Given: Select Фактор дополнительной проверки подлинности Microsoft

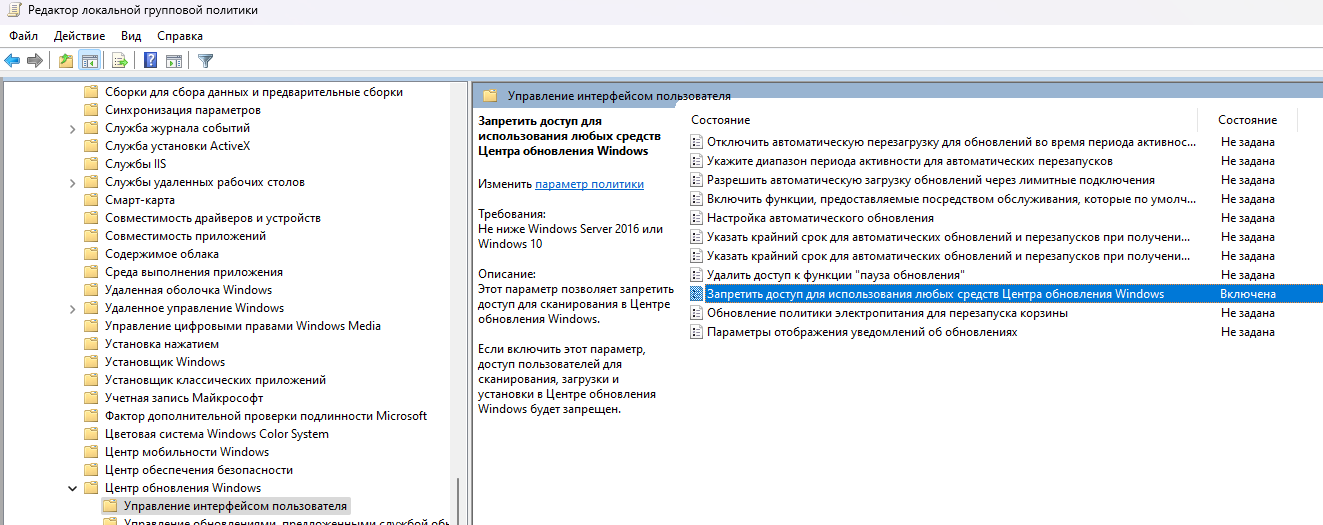Looking at the screenshot, I should click(x=266, y=416).
